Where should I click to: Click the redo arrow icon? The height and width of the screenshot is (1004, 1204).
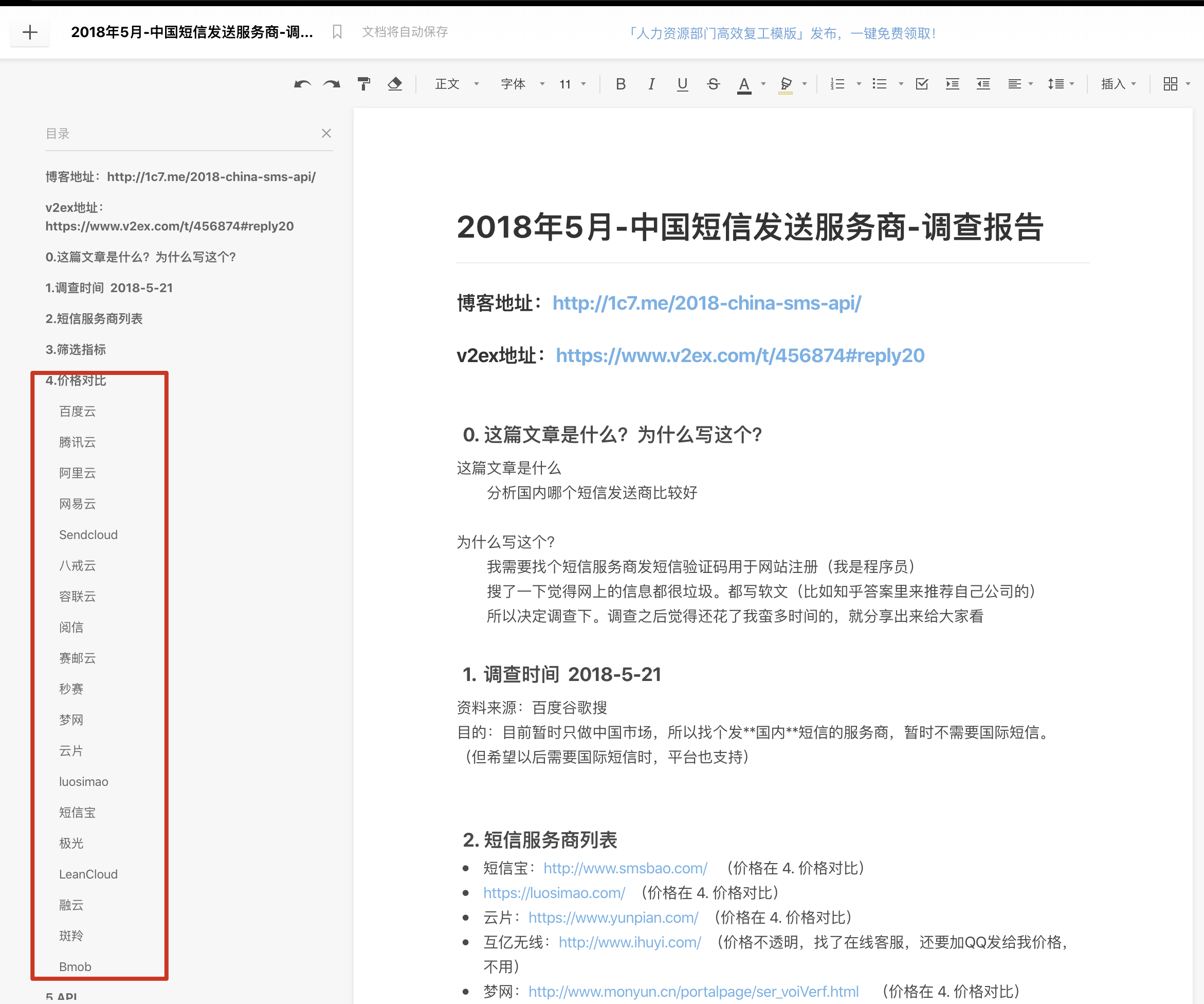pyautogui.click(x=332, y=84)
